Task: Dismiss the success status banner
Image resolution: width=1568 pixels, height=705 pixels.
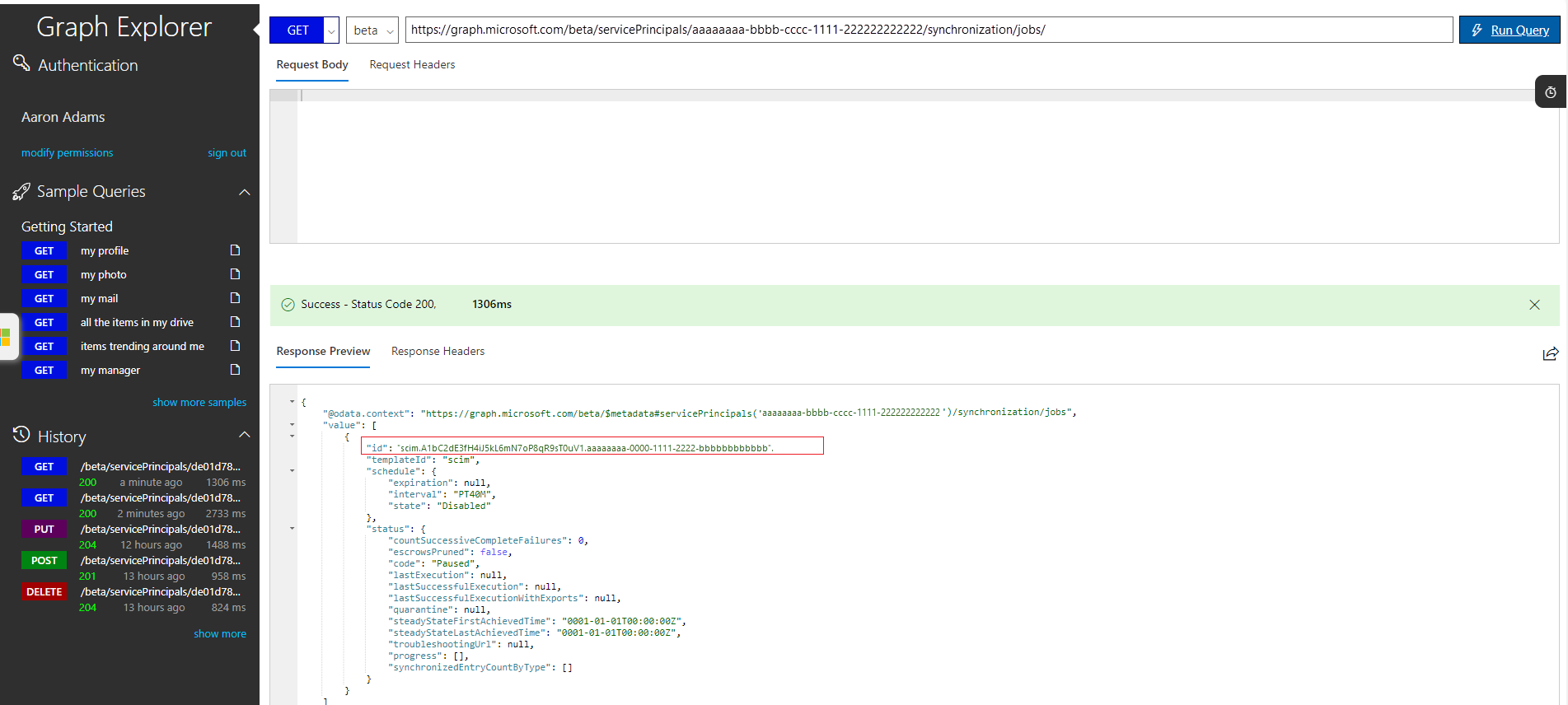Action: [x=1534, y=305]
